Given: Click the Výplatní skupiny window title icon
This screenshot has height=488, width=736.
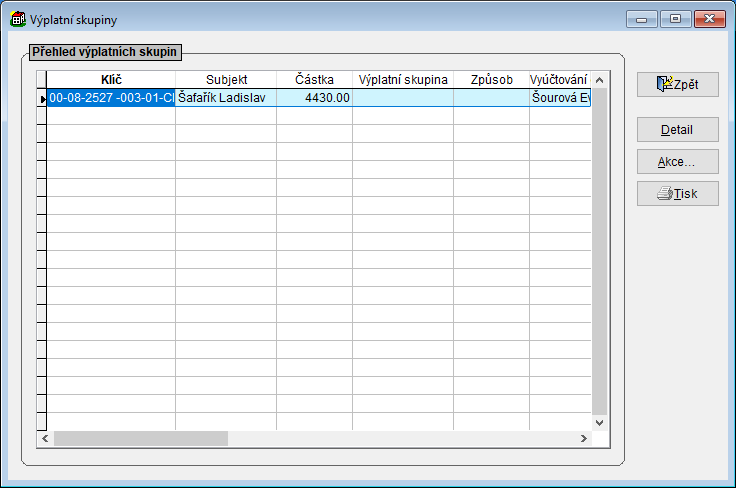Looking at the screenshot, I should pyautogui.click(x=18, y=20).
